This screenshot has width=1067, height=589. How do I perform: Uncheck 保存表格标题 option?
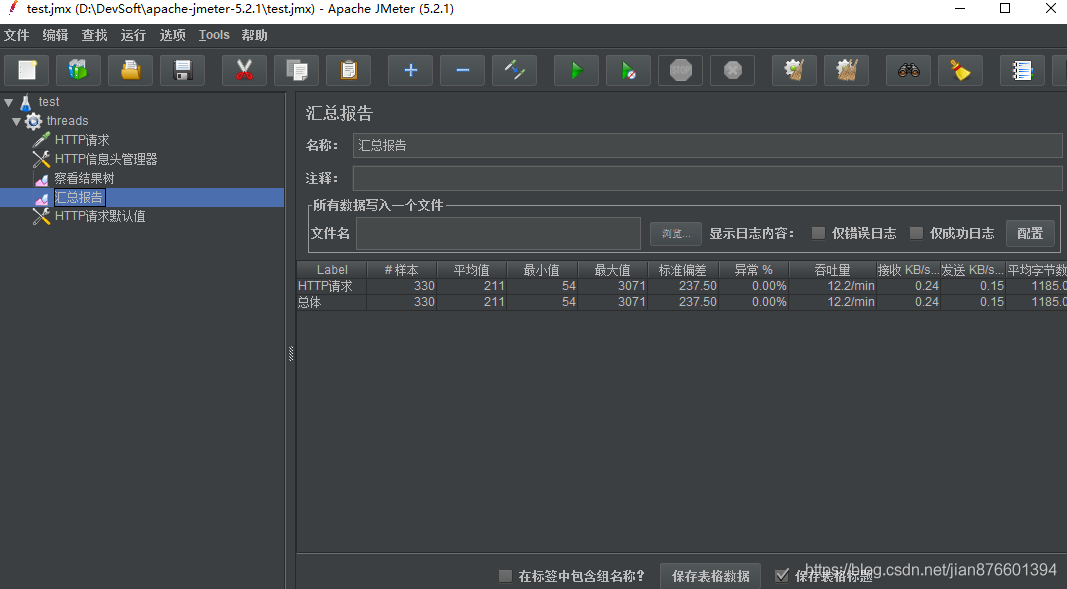(782, 574)
